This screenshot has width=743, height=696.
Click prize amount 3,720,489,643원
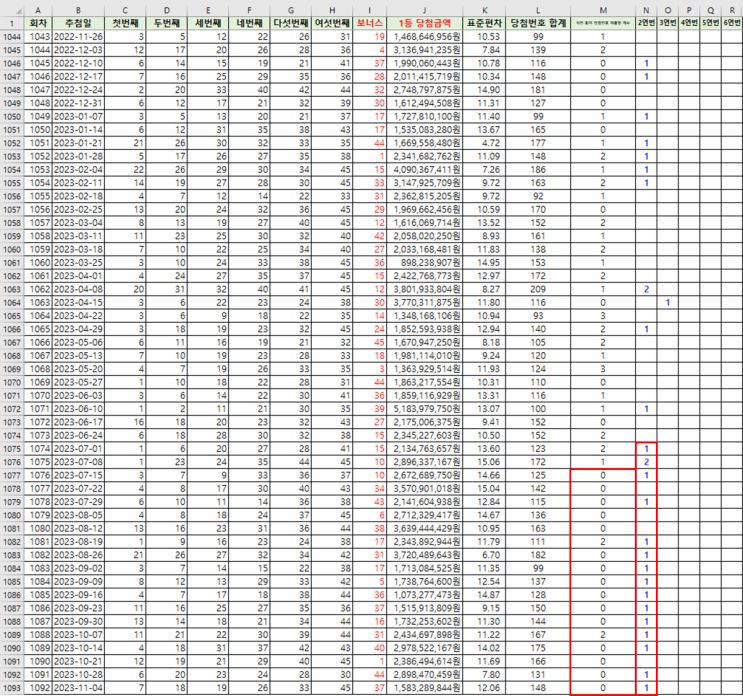coord(425,555)
